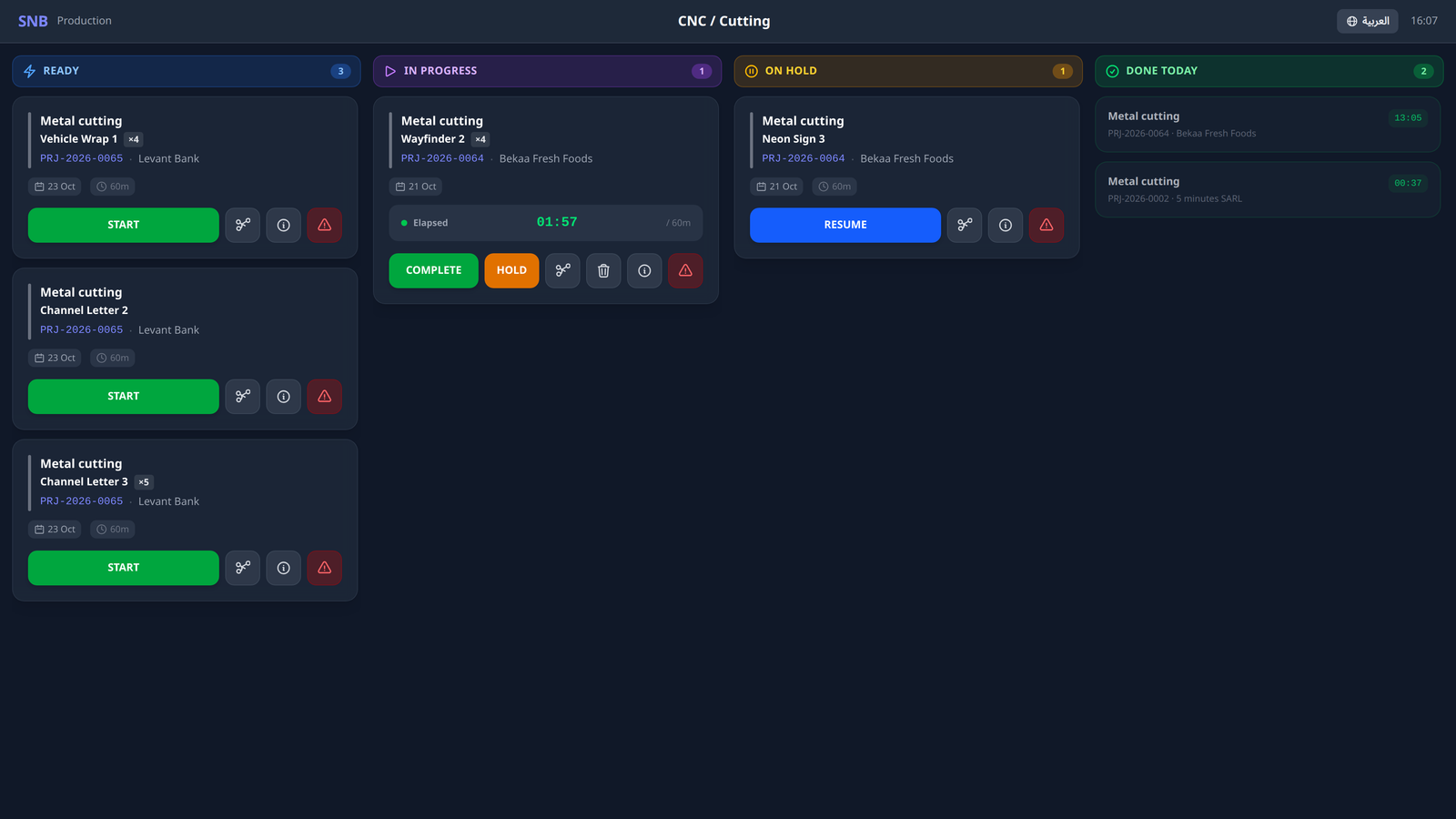Image resolution: width=1456 pixels, height=819 pixels.
Task: Select the DONE TODAY column header
Action: point(1269,71)
